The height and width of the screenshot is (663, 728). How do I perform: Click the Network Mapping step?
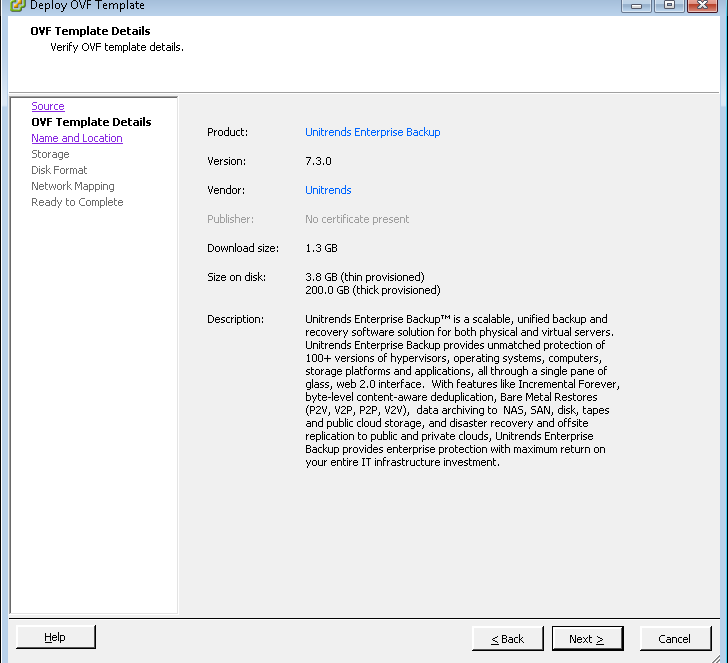tap(73, 186)
